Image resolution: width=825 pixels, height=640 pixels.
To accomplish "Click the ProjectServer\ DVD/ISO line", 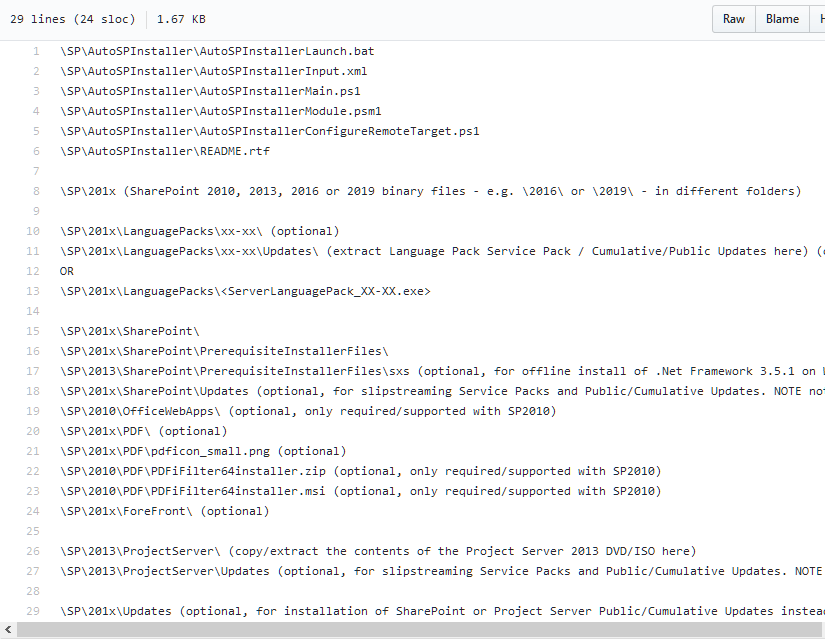I will click(378, 551).
